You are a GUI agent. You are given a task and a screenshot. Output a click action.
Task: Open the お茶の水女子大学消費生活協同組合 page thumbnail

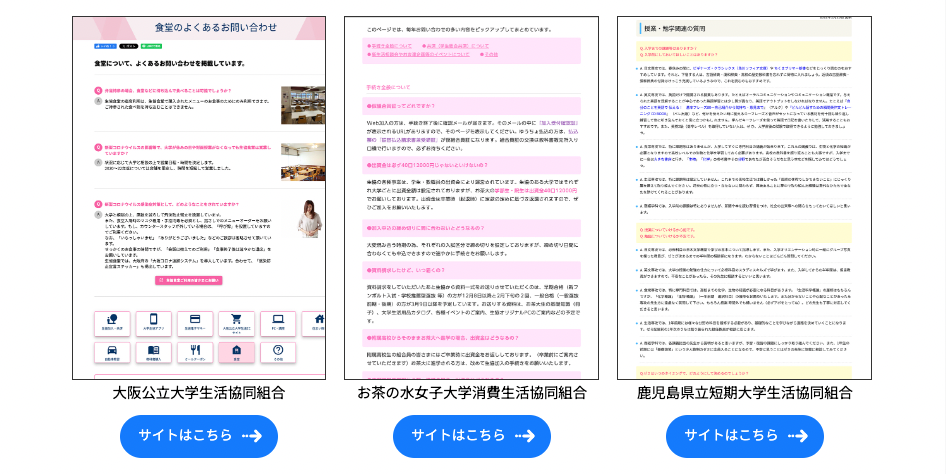click(471, 198)
